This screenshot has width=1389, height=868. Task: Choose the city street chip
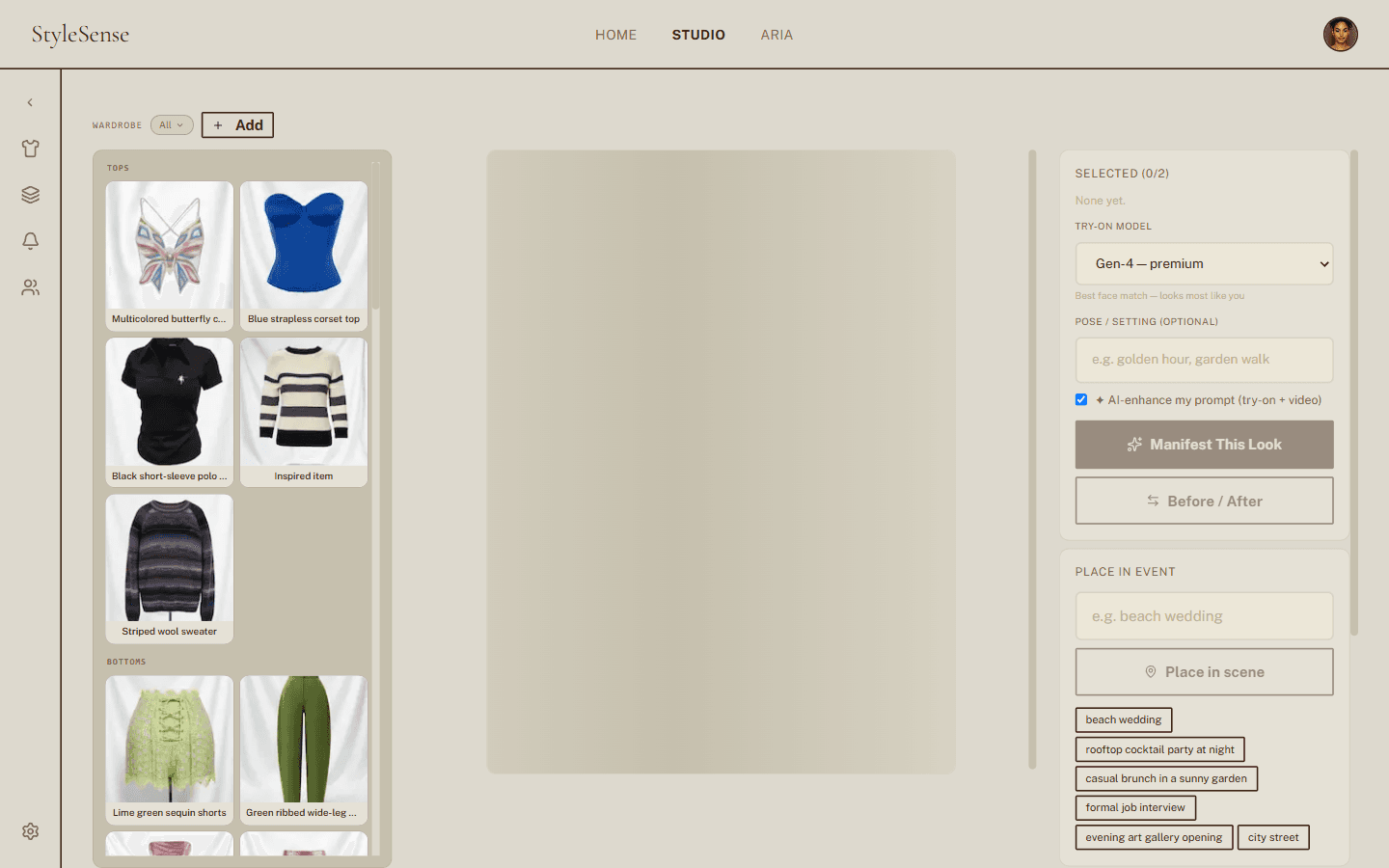1273,837
